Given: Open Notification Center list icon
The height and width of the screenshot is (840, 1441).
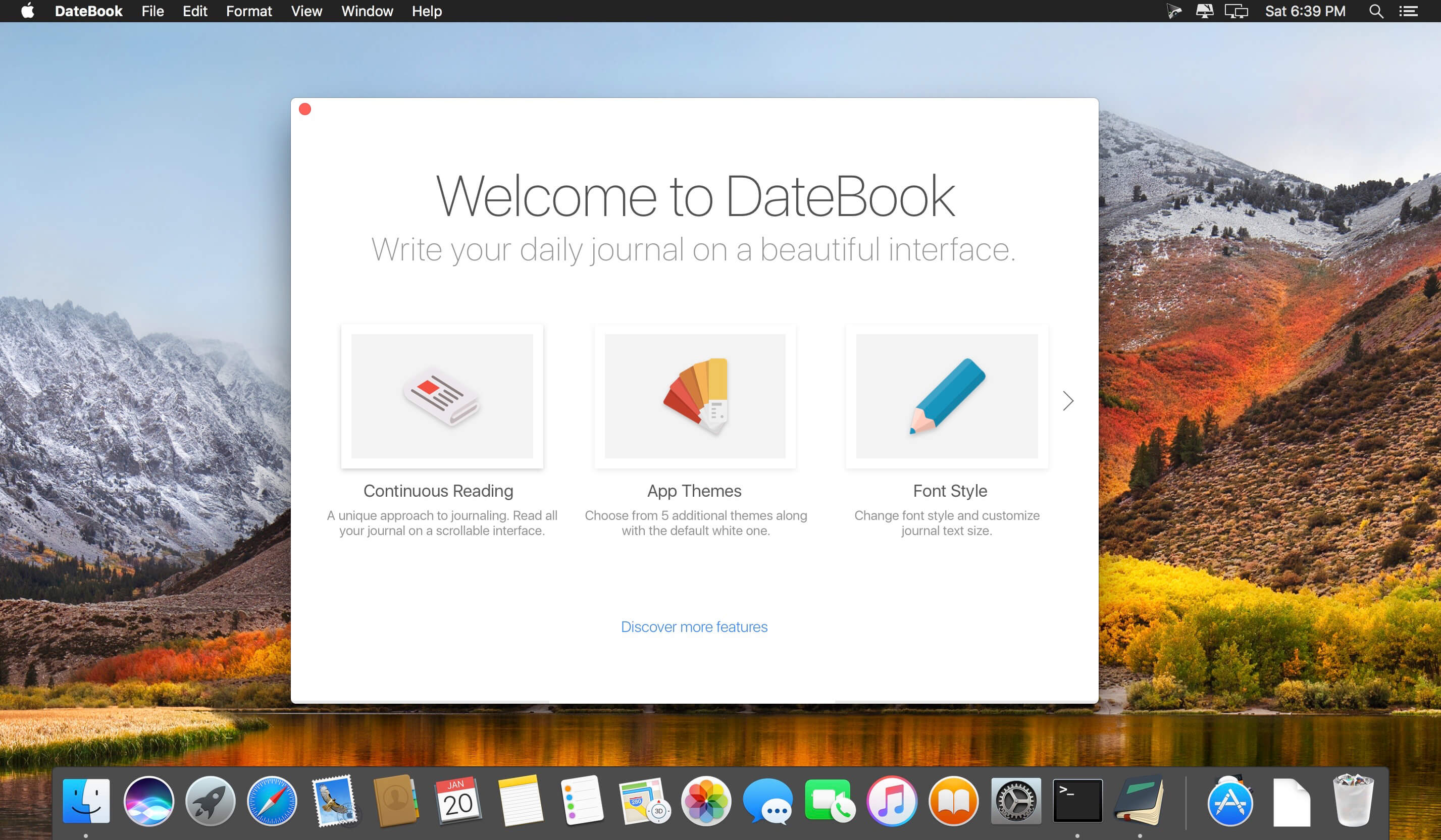Looking at the screenshot, I should tap(1408, 11).
